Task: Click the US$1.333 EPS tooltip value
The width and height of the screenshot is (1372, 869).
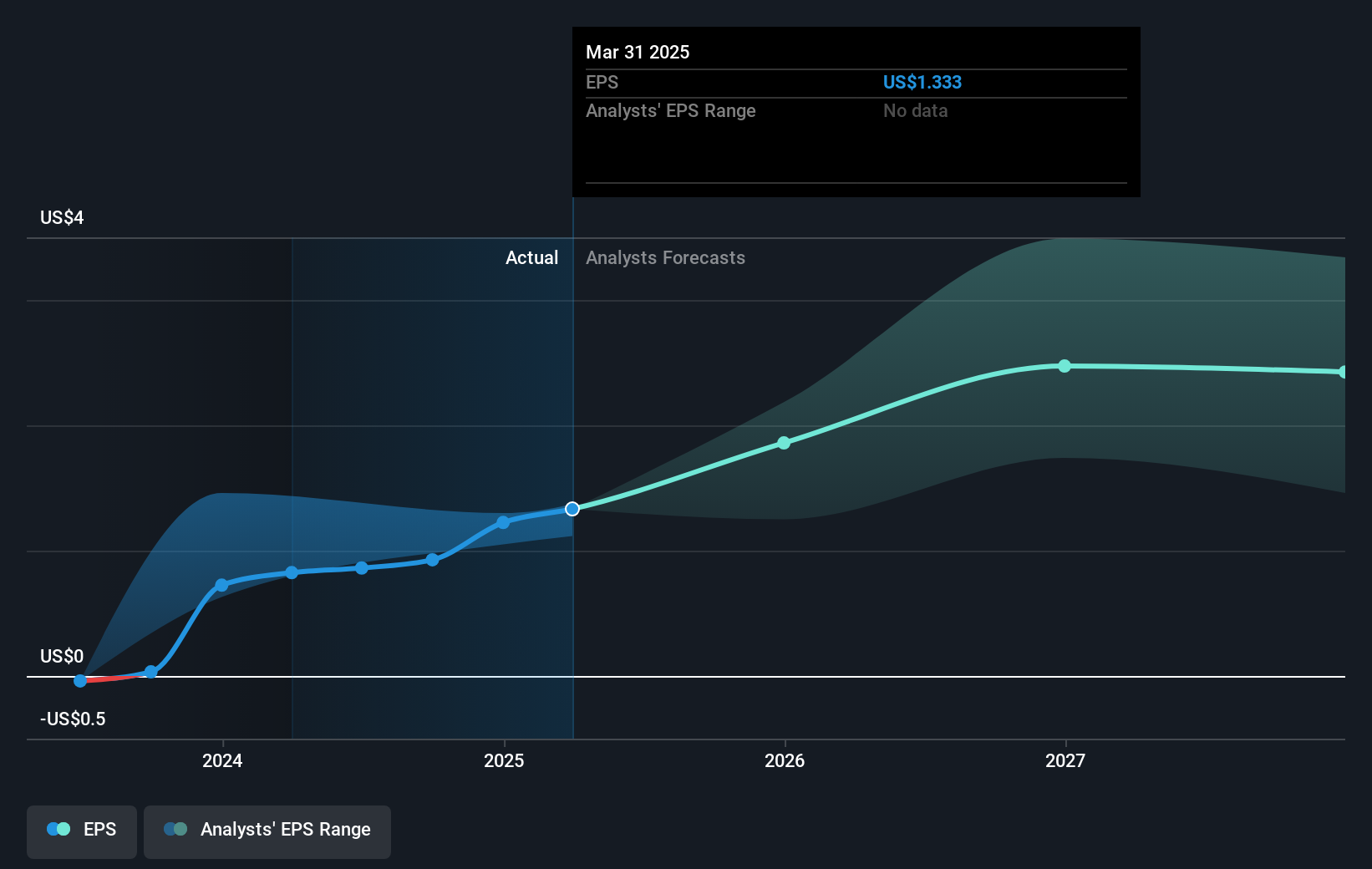Action: pos(922,82)
